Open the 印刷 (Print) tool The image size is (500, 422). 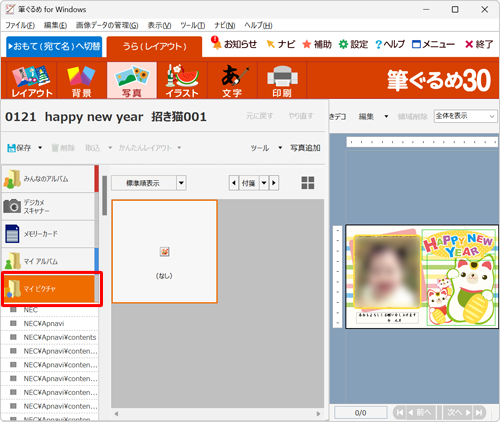coord(282,81)
